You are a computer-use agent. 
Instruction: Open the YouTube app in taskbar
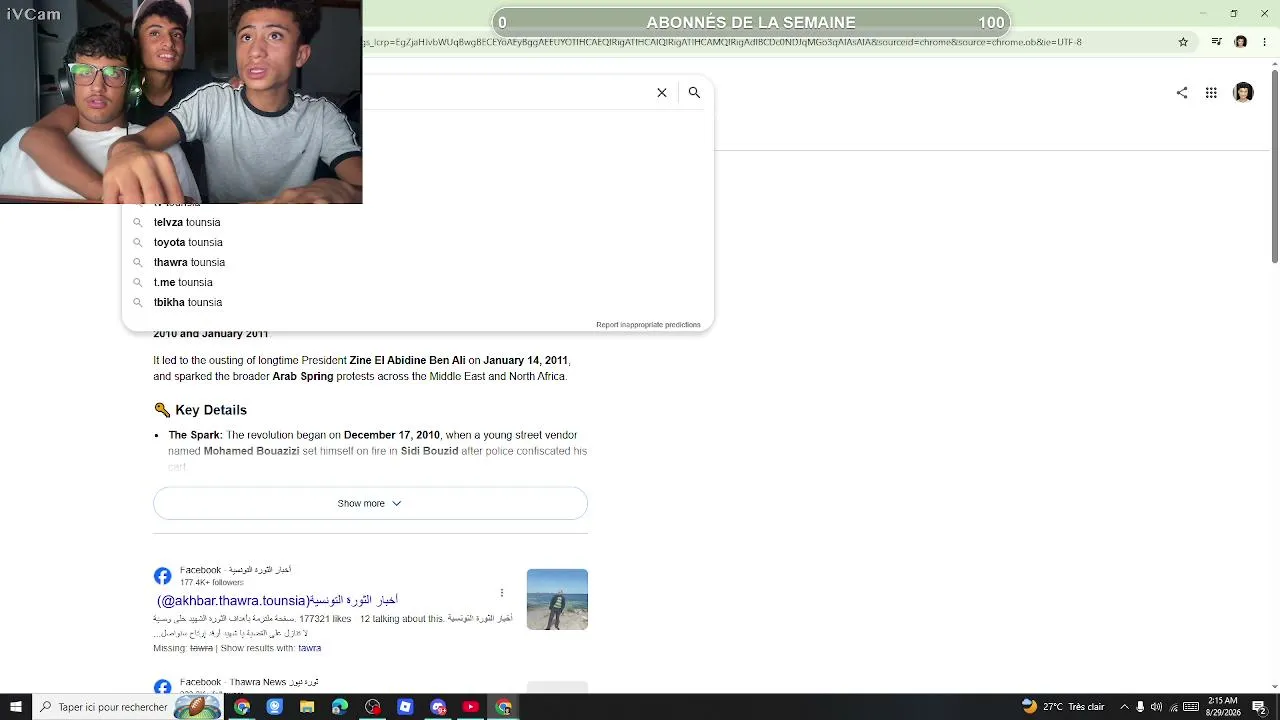[471, 707]
